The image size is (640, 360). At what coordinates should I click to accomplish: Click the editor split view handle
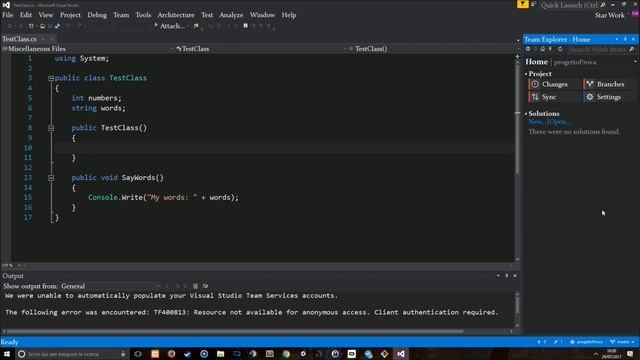tap(517, 57)
